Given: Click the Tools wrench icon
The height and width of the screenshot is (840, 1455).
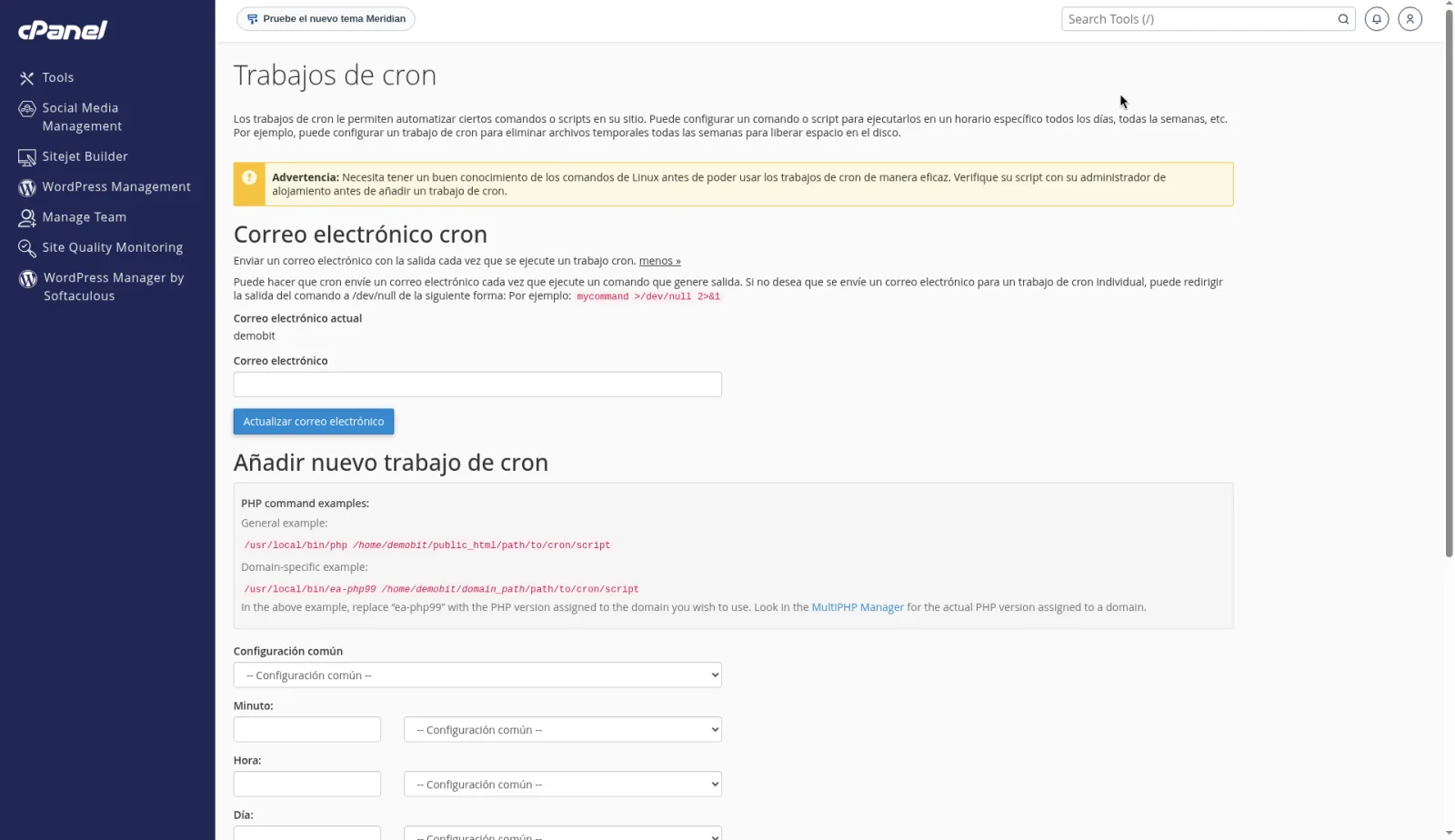Looking at the screenshot, I should coord(27,78).
